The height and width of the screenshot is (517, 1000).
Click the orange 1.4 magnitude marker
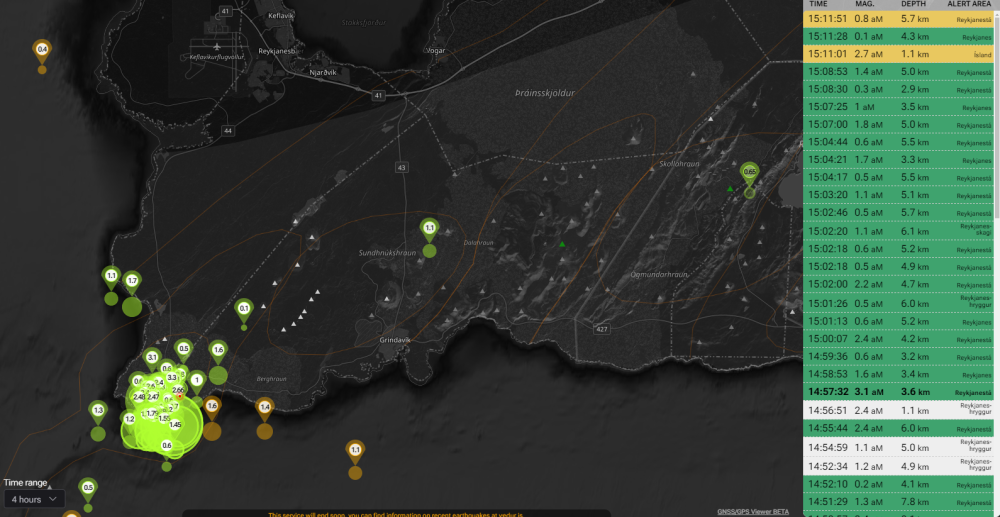pyautogui.click(x=264, y=407)
